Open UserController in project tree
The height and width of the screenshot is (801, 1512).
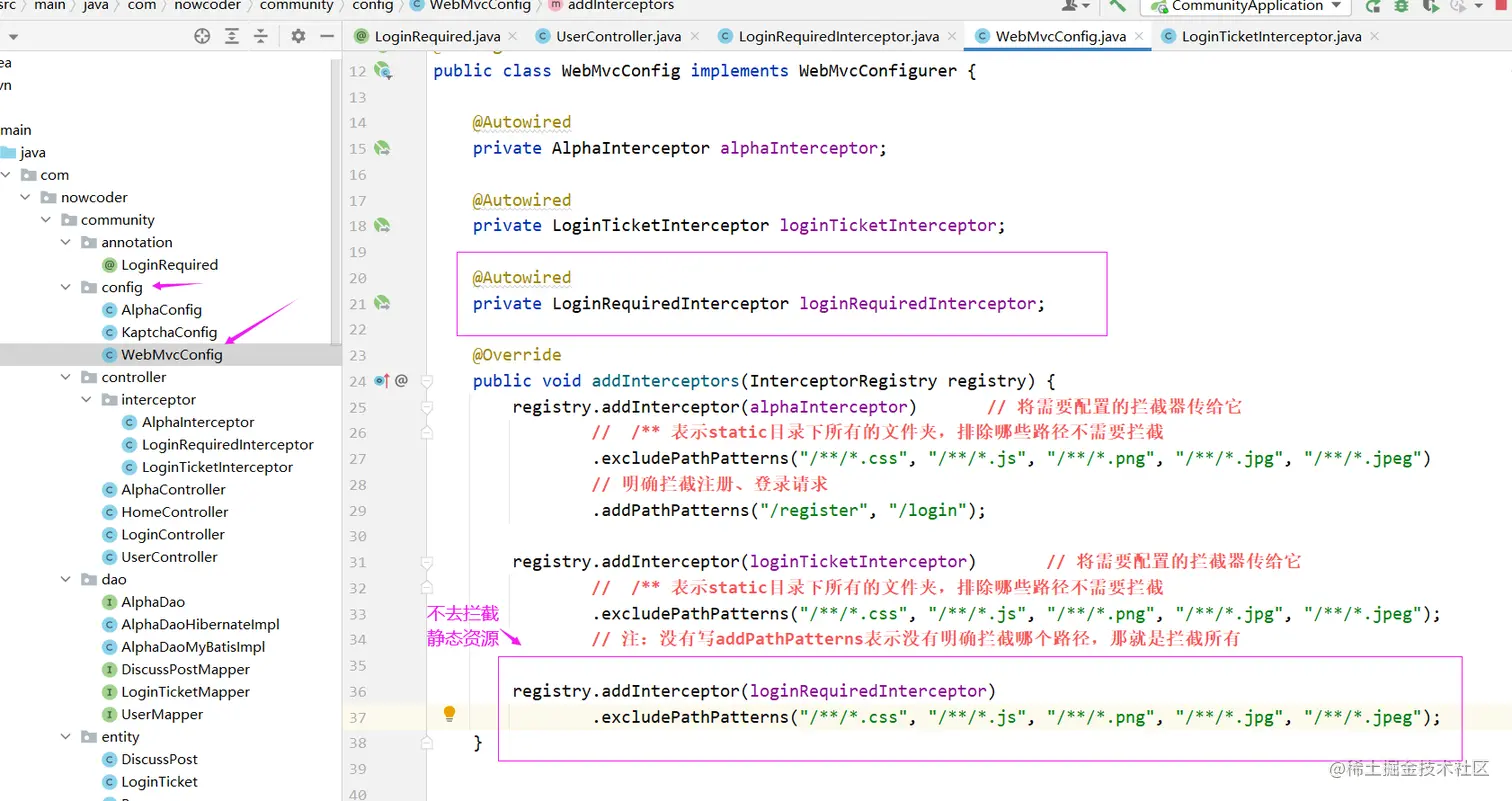point(169,557)
